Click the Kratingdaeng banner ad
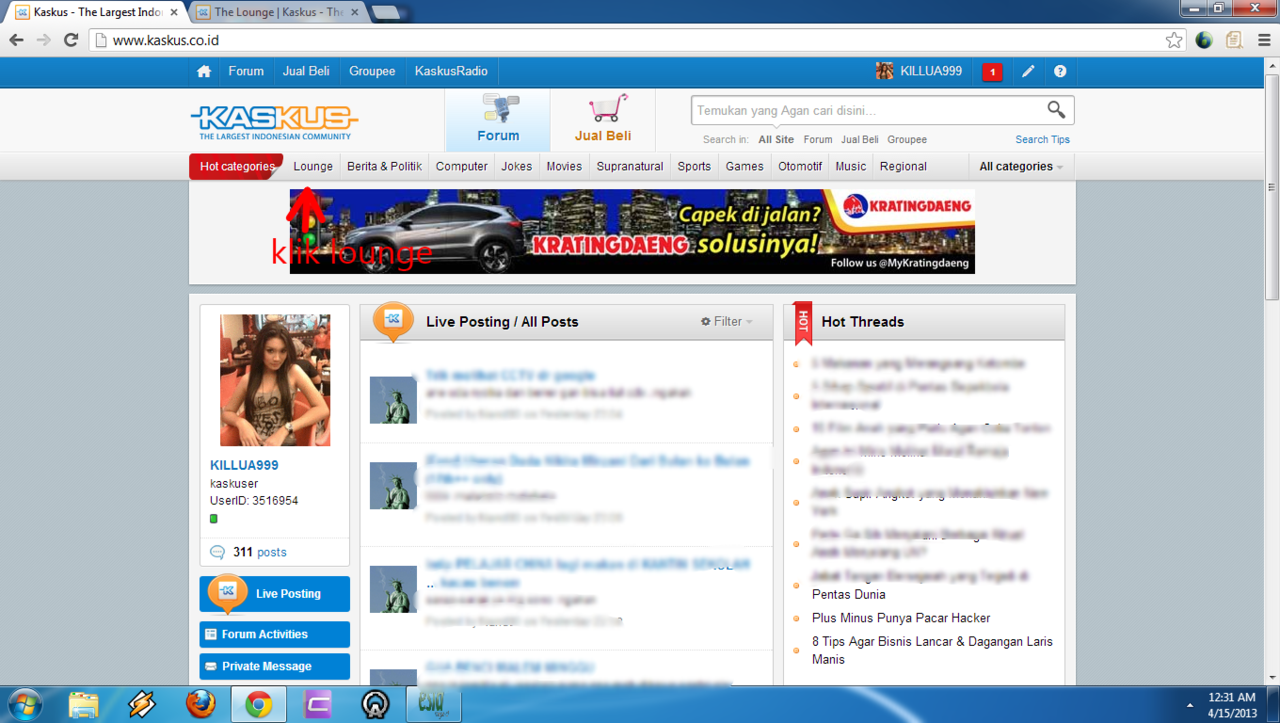 [632, 231]
